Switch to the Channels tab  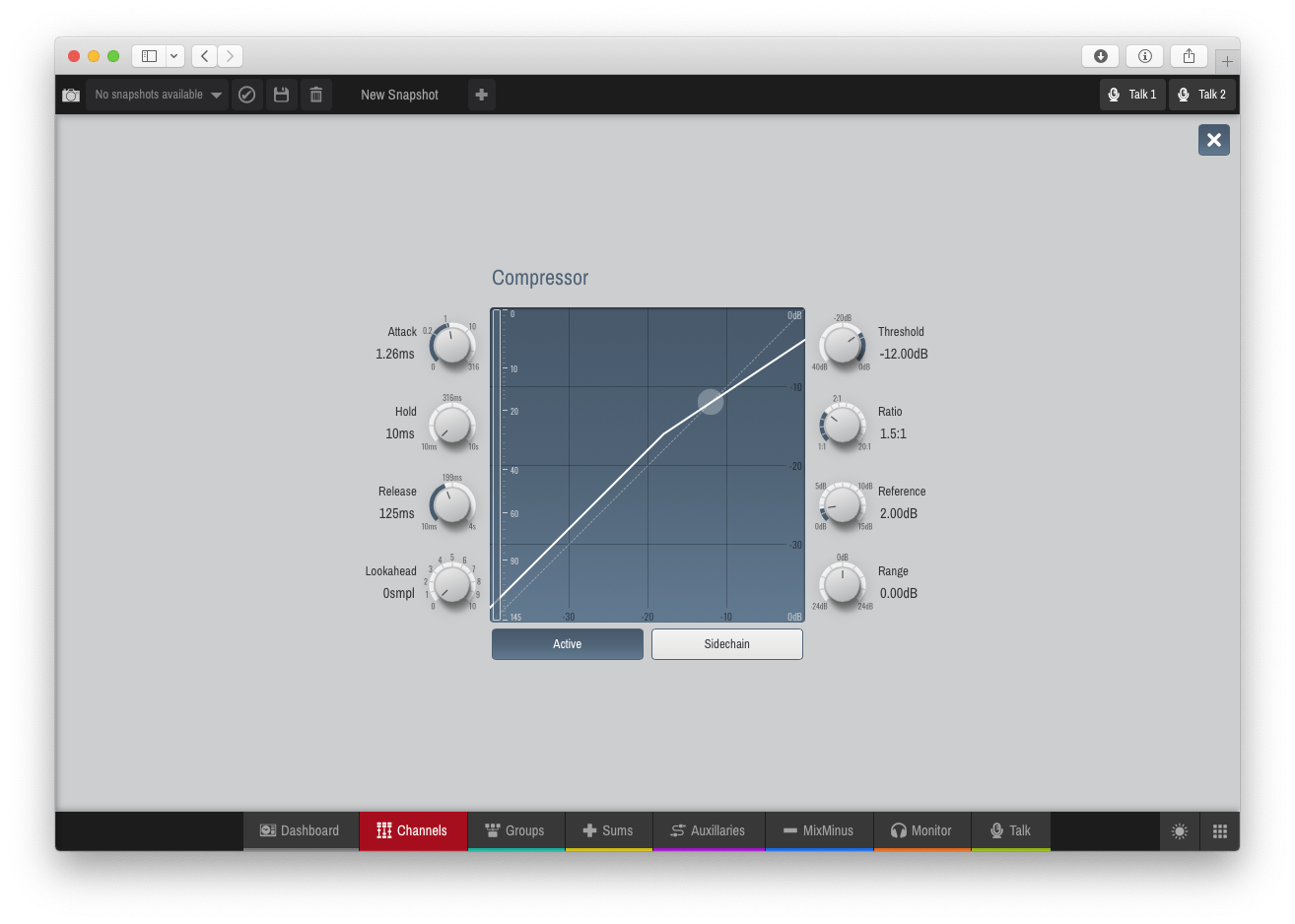click(413, 830)
